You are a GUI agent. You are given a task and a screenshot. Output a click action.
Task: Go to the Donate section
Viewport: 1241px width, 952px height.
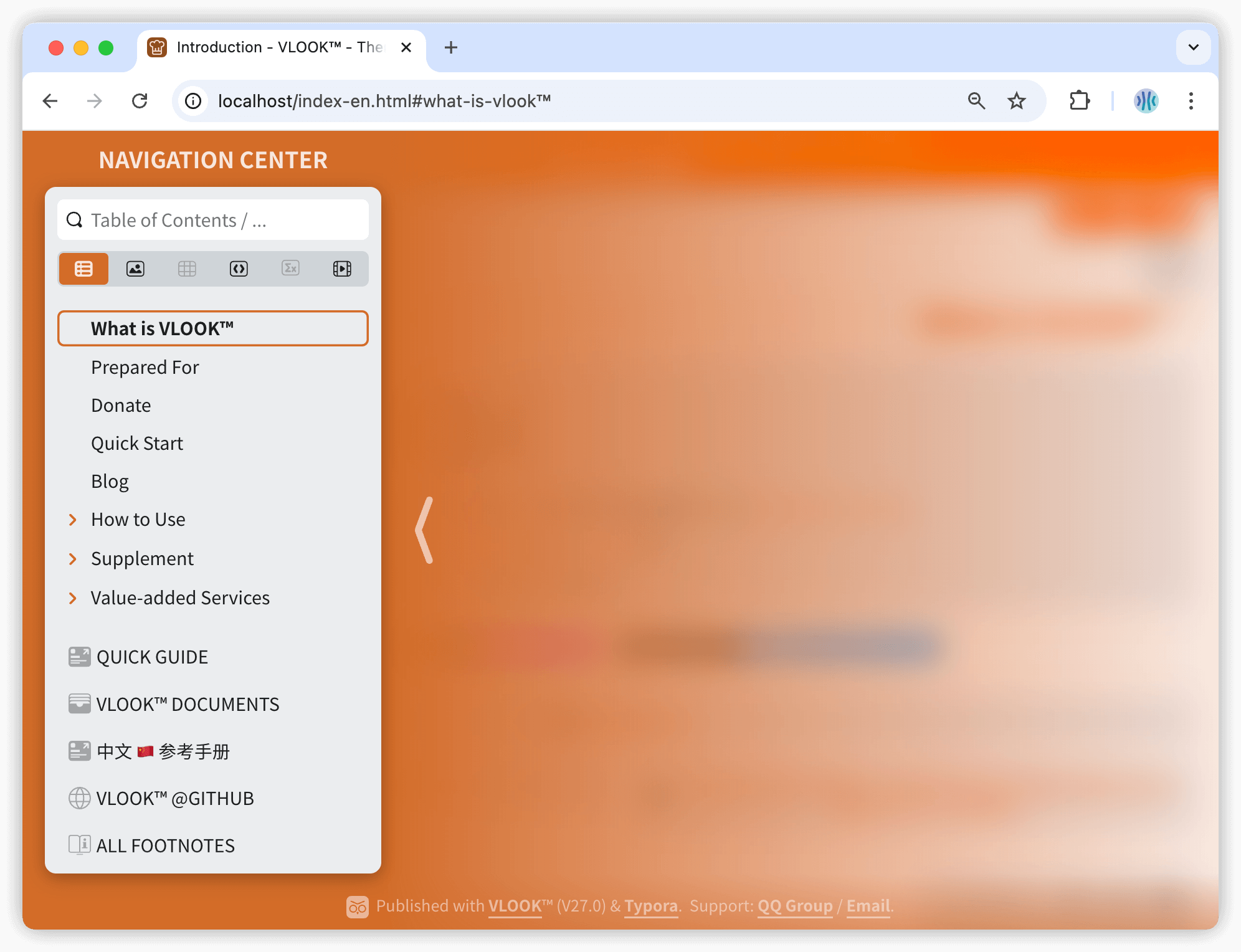click(121, 405)
